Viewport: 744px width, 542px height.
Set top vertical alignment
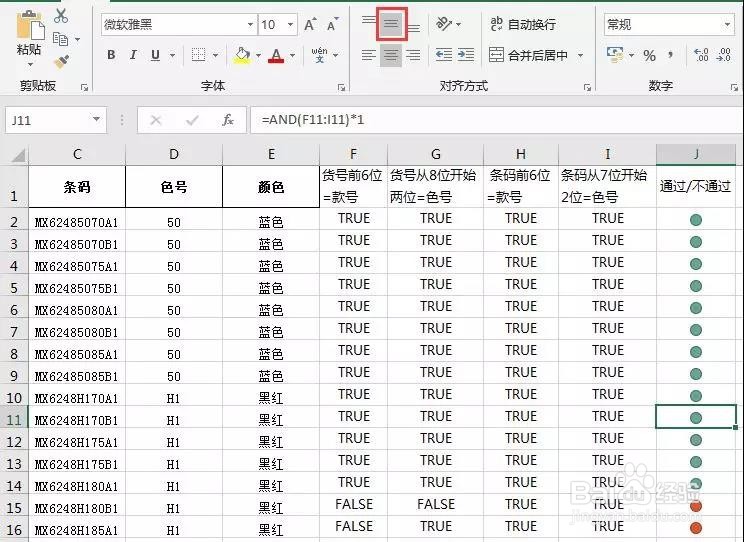pos(369,19)
